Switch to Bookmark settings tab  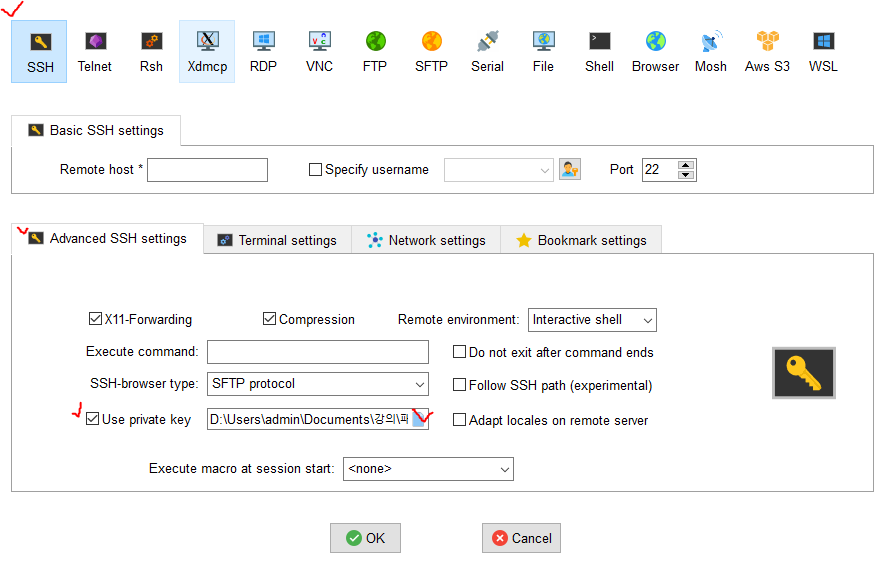(581, 240)
